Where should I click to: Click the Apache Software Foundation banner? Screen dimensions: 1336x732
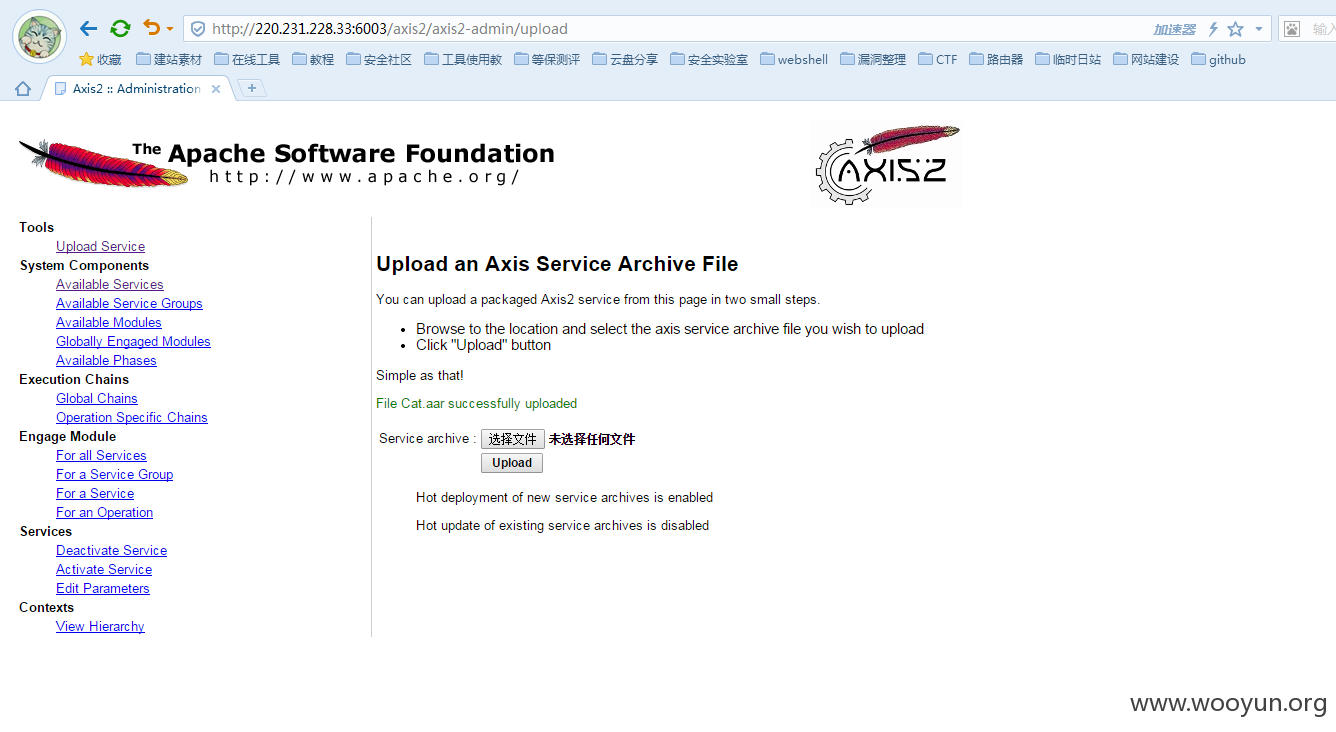pyautogui.click(x=286, y=162)
